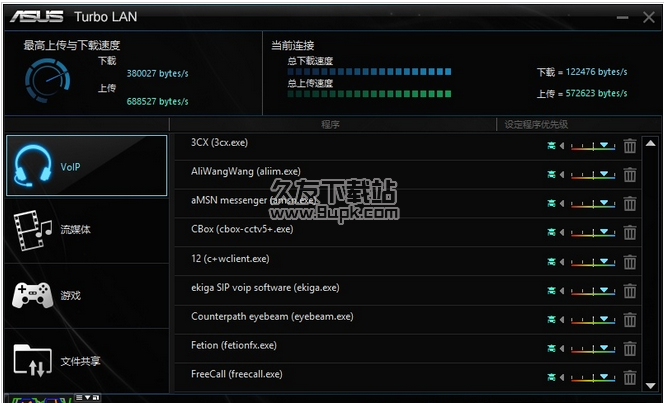The width and height of the screenshot is (664, 403).
Task: Remove ekiga SIP voip software entry
Action: pyautogui.click(x=630, y=291)
